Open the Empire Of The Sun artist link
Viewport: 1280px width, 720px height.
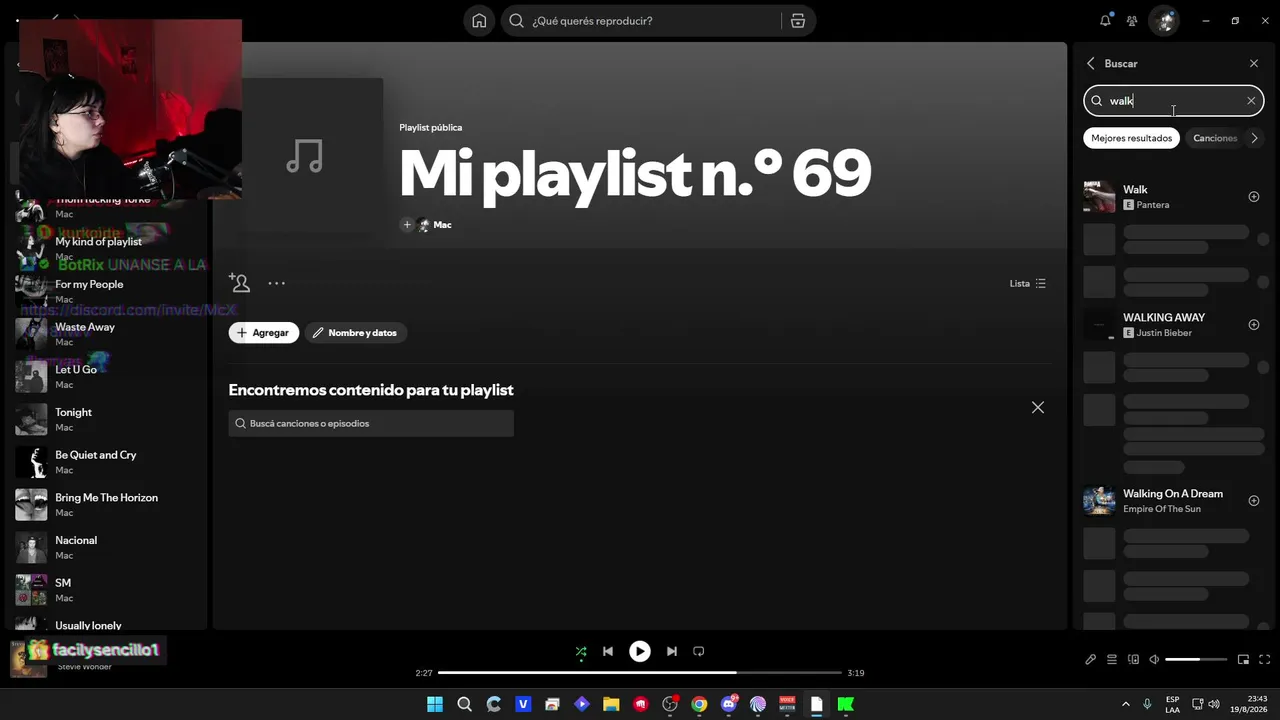(x=1162, y=509)
